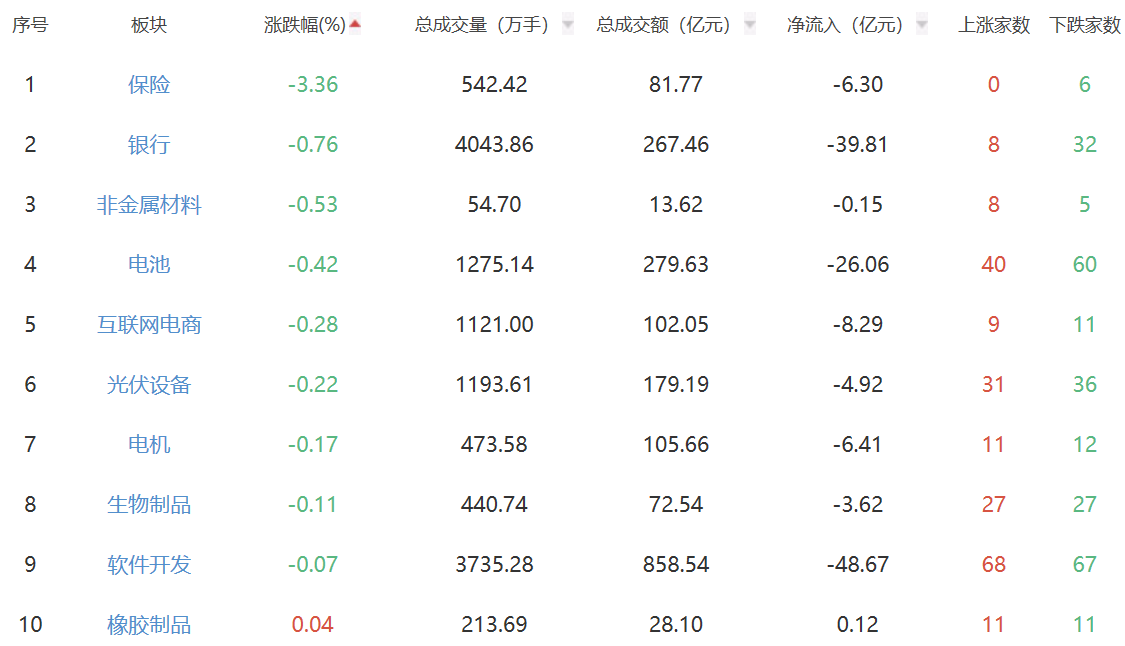Screen dimensions: 1125x646
Task: Click the sort arrow beside 总成交额（亿元）
Action: click(750, 25)
